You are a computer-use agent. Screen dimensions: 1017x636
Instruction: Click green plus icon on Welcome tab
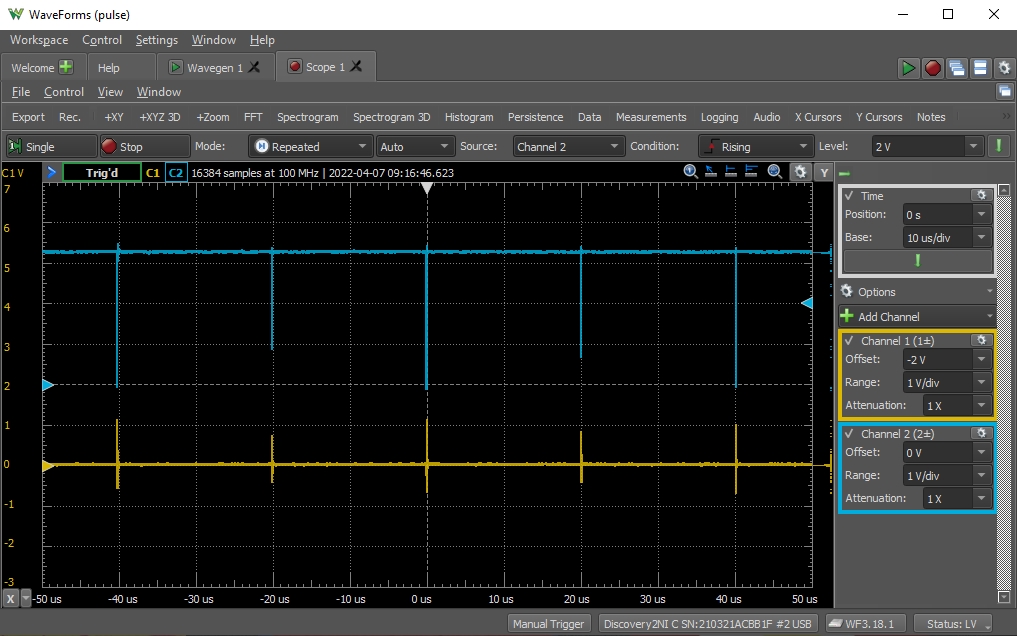[66, 67]
